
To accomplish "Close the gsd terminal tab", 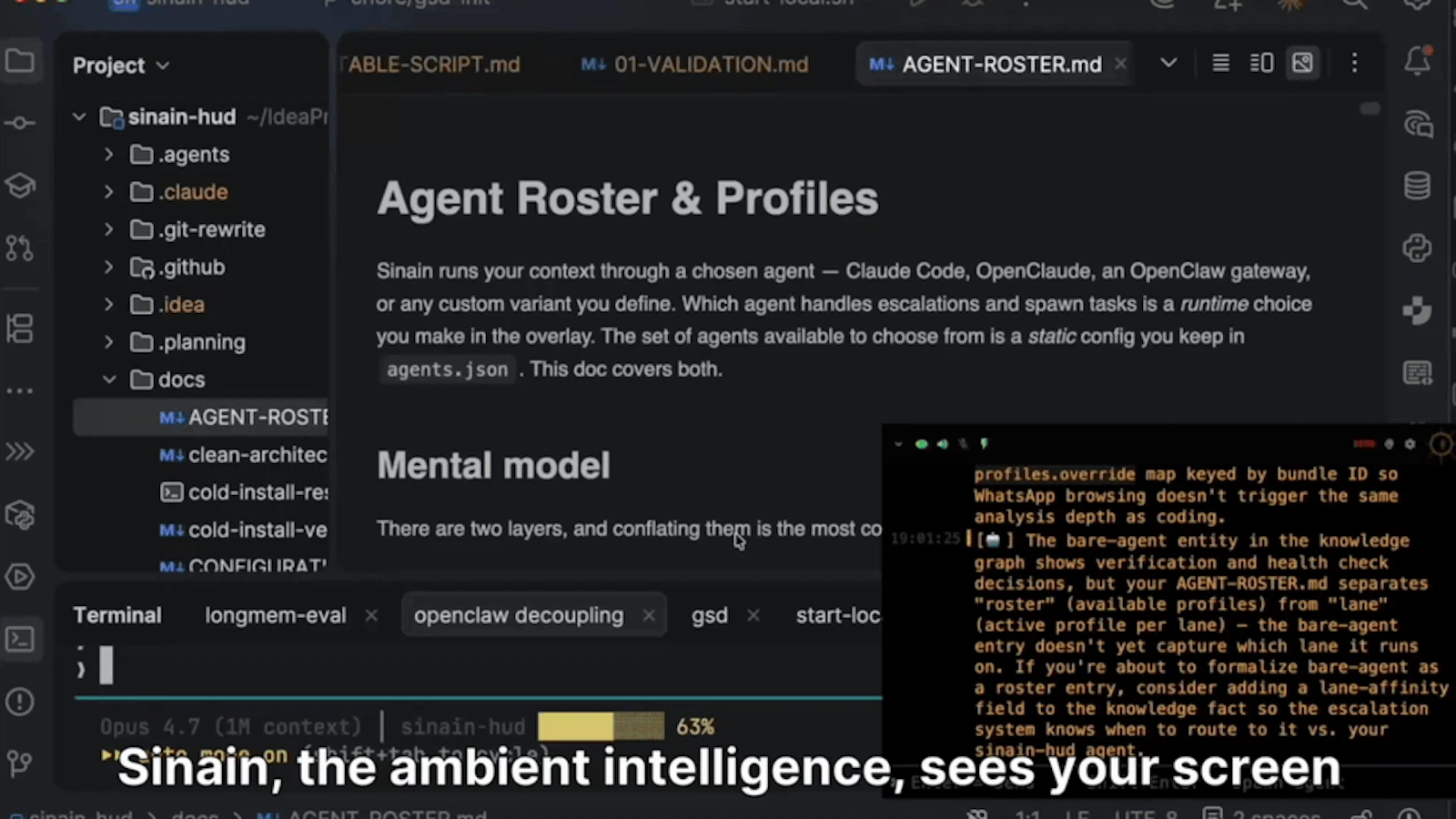I will [753, 615].
